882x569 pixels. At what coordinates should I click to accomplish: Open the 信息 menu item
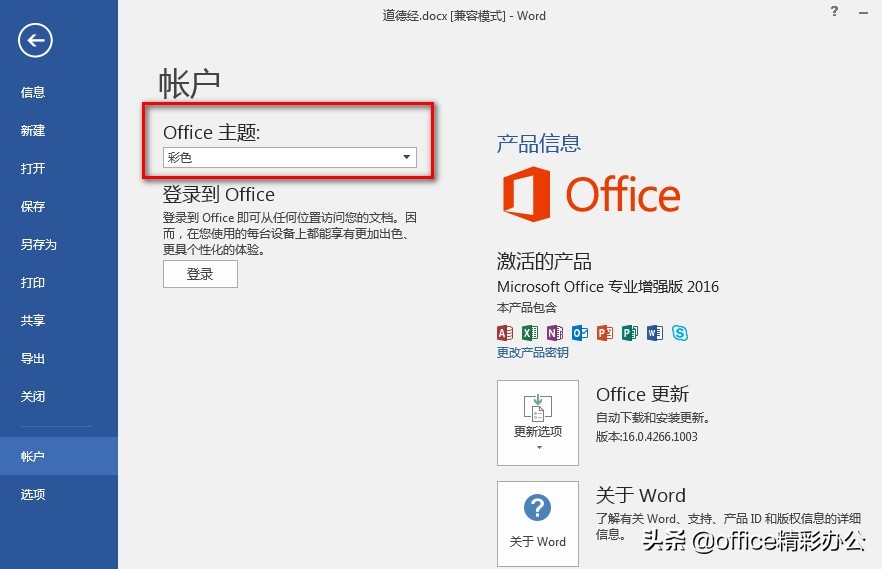click(33, 92)
